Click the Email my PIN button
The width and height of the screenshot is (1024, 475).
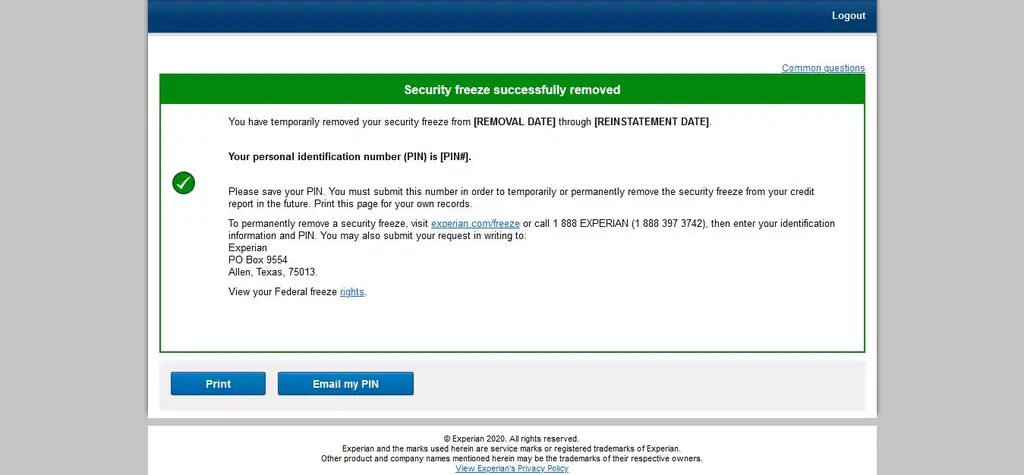coord(345,384)
